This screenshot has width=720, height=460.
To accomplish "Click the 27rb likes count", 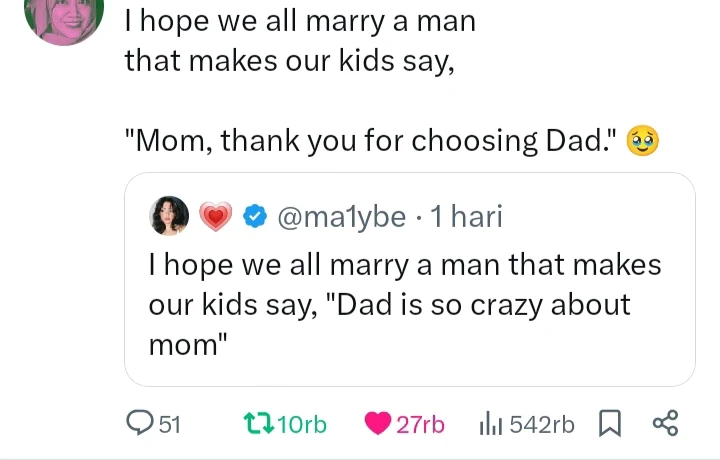I will click(420, 425).
